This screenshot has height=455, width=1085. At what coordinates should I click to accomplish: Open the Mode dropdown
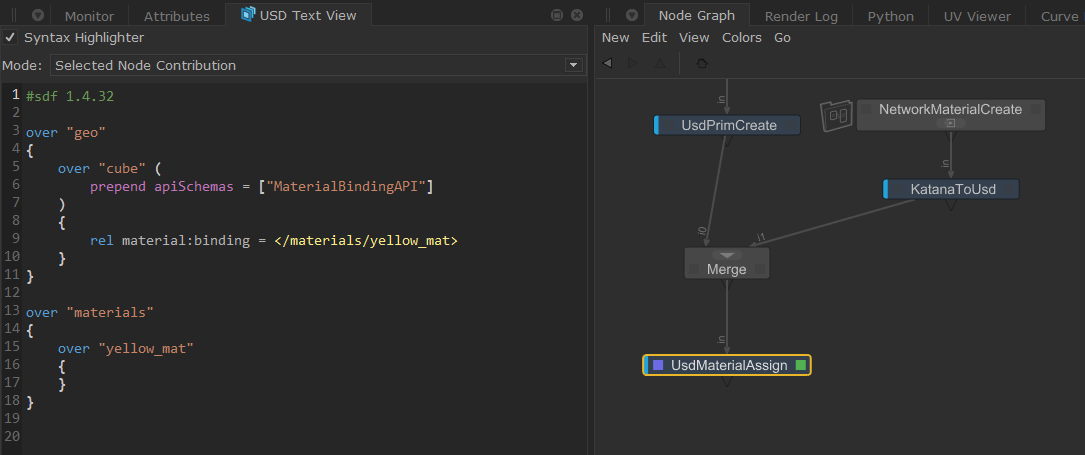(x=573, y=65)
